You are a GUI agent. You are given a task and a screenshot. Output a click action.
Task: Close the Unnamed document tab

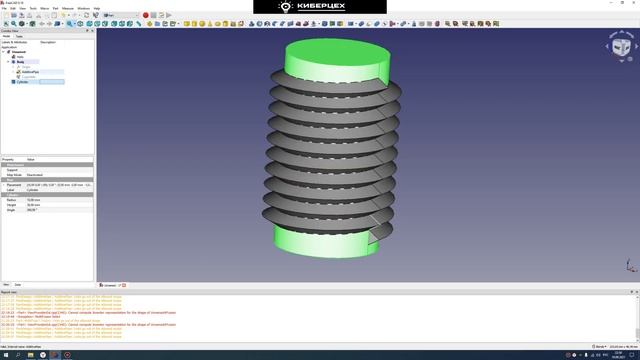tap(124, 285)
